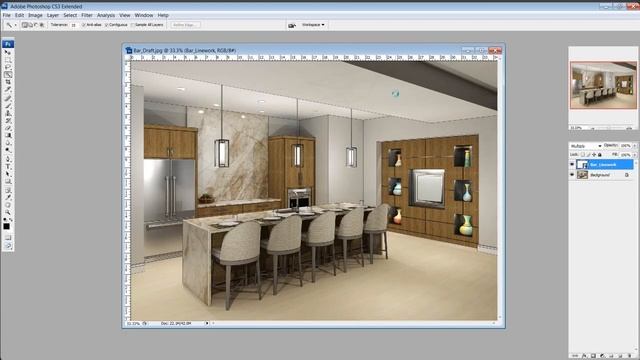The width and height of the screenshot is (640, 360).
Task: Hide the Background layer eye
Action: tap(572, 174)
